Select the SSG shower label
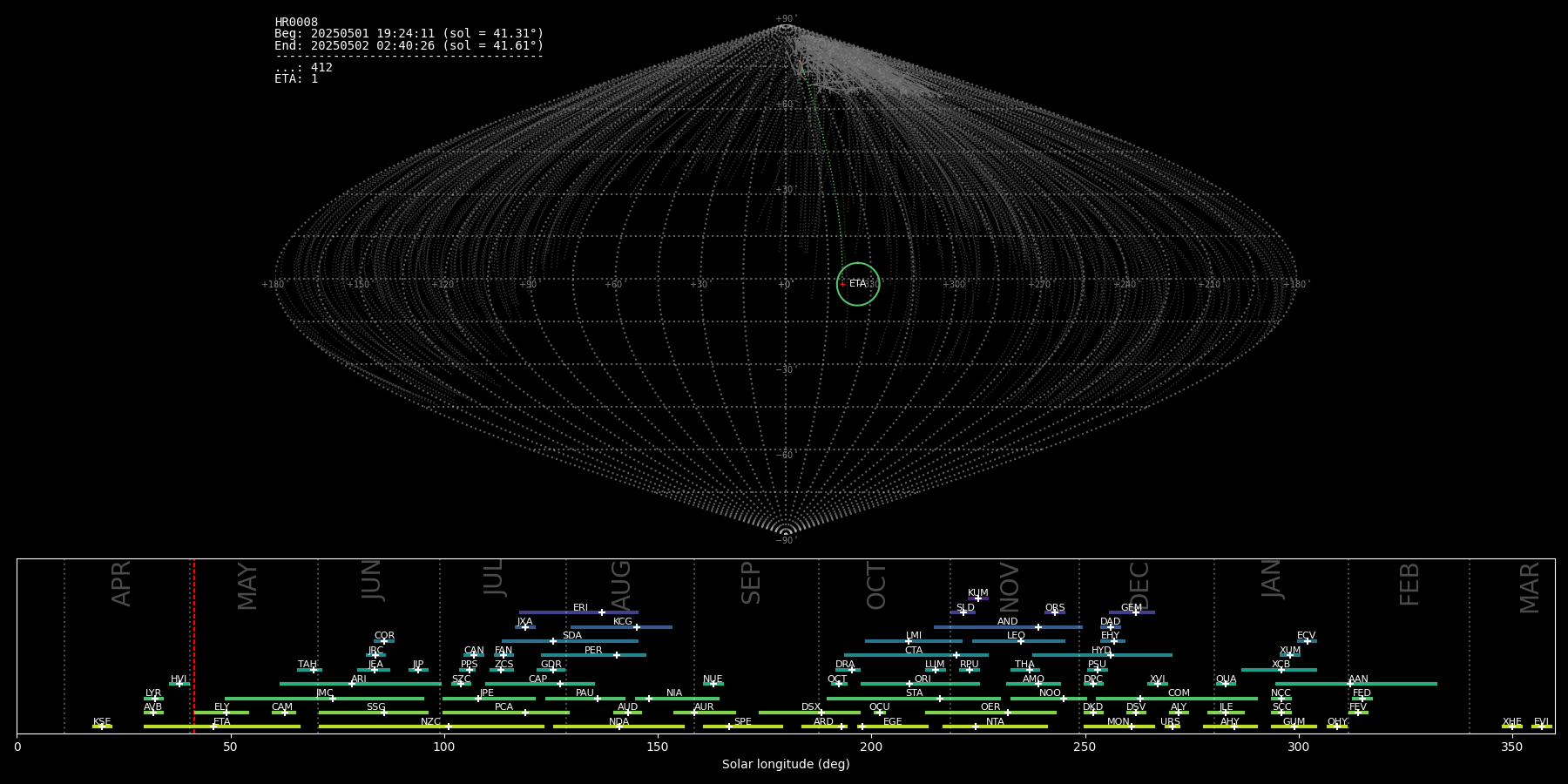Viewport: 1568px width, 784px height. [375, 706]
